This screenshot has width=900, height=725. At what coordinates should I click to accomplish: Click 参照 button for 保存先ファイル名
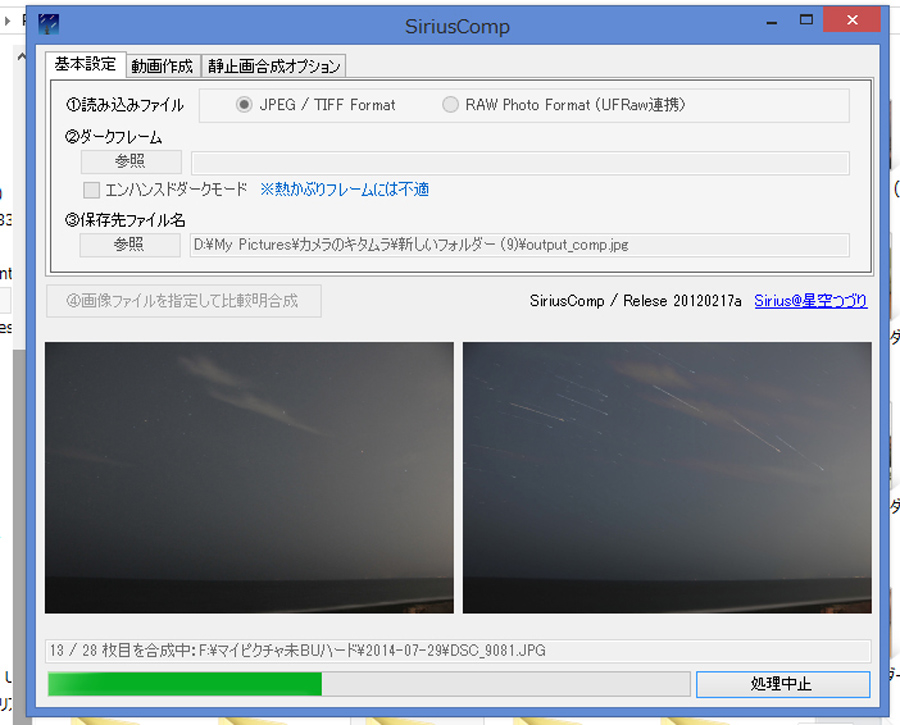pos(130,245)
